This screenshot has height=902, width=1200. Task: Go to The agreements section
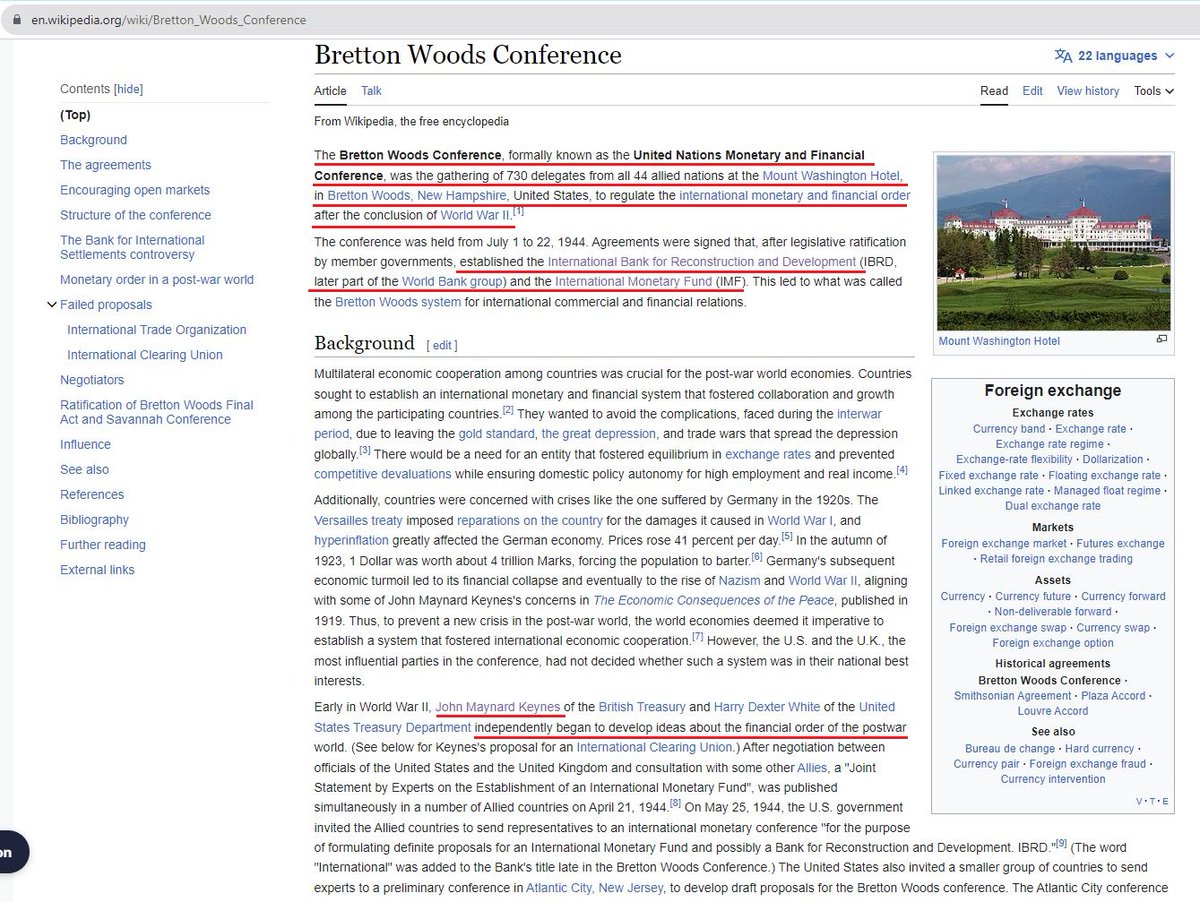(x=105, y=165)
